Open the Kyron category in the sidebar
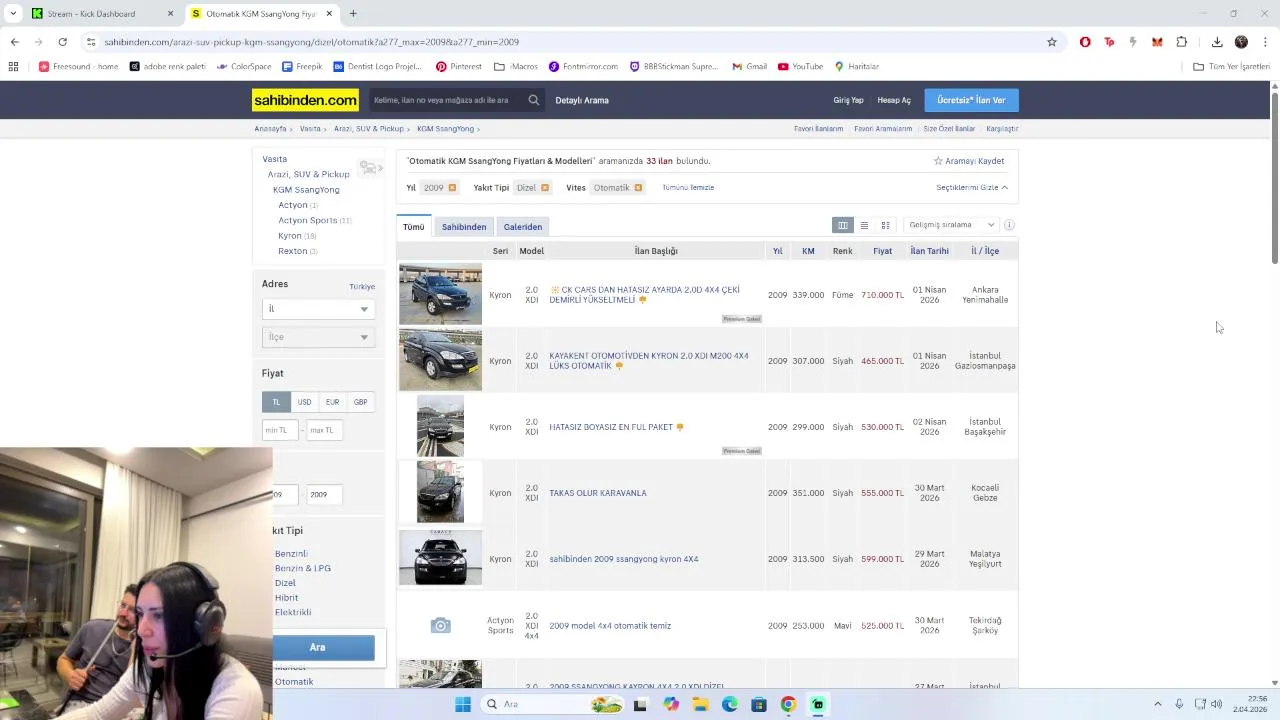Screen dimensions: 1280x720 pos(289,236)
